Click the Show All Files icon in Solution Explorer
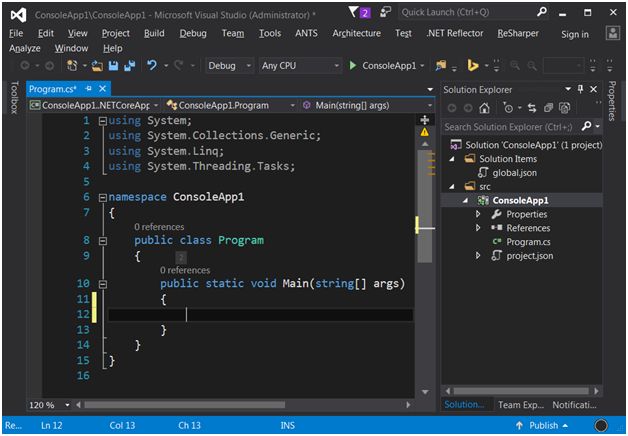This screenshot has width=628, height=436. pos(565,108)
